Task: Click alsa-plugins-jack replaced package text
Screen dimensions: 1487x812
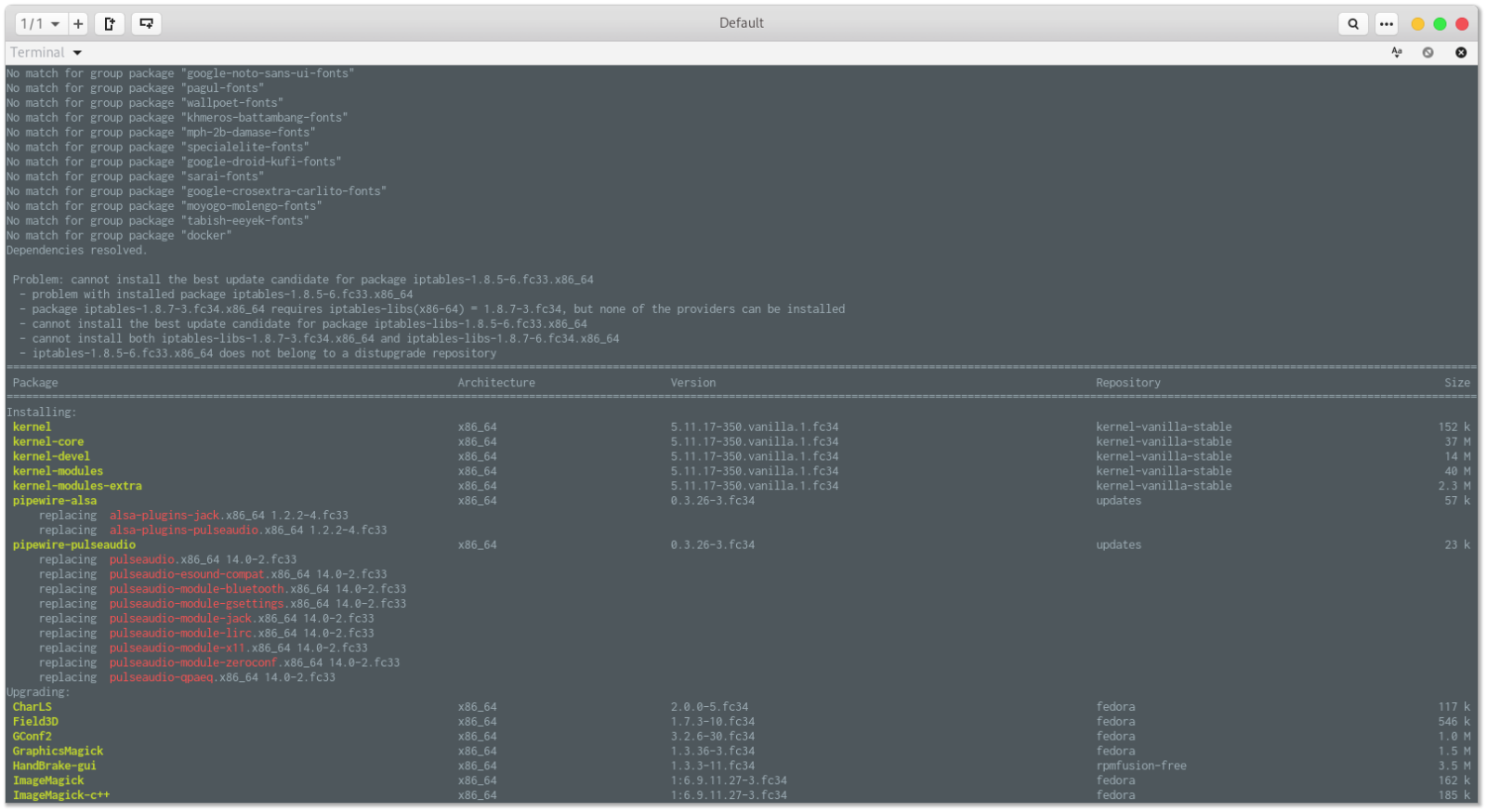Action: pyautogui.click(x=164, y=516)
